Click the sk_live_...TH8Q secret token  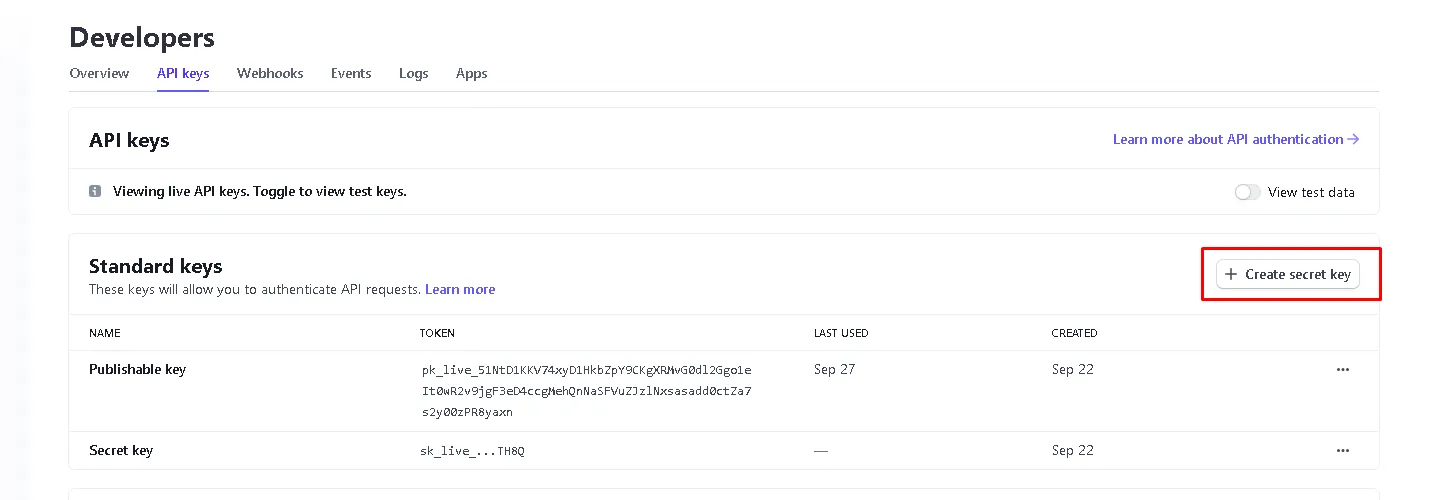point(472,451)
